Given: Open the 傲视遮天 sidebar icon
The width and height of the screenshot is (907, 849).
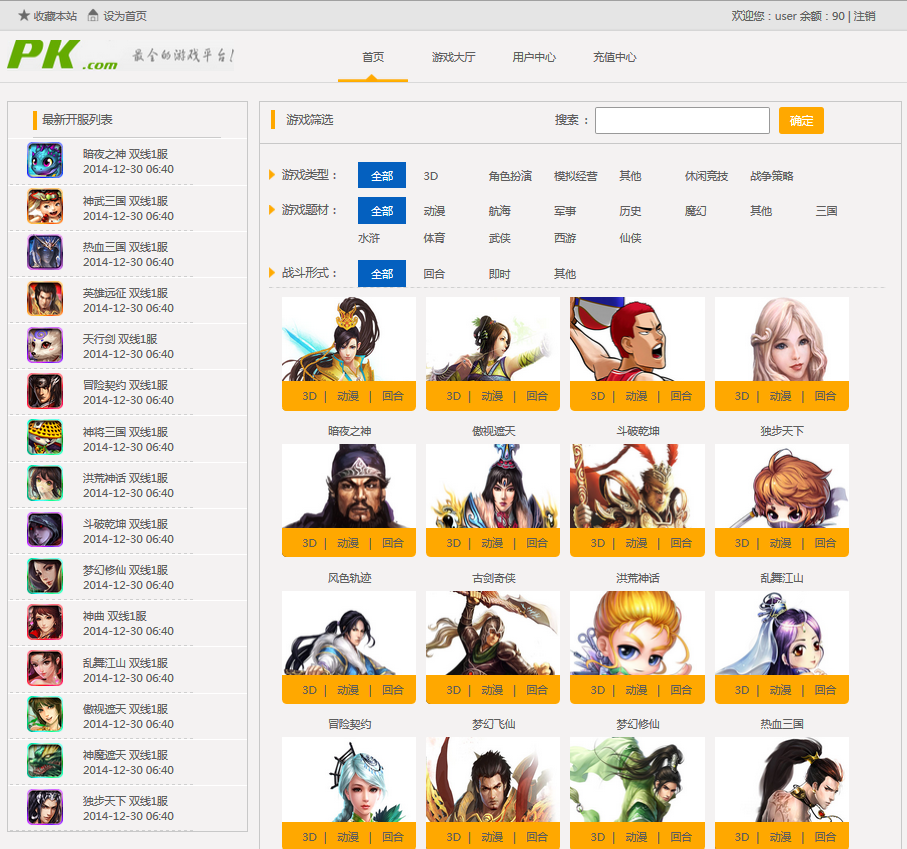Looking at the screenshot, I should [x=45, y=715].
